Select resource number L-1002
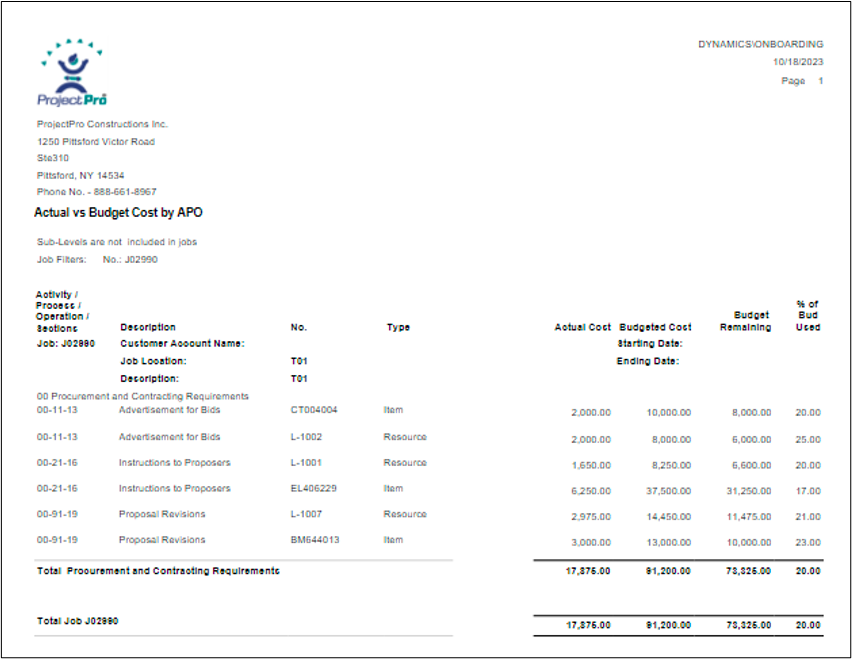Screen dimensions: 852x659 pyautogui.click(x=305, y=437)
